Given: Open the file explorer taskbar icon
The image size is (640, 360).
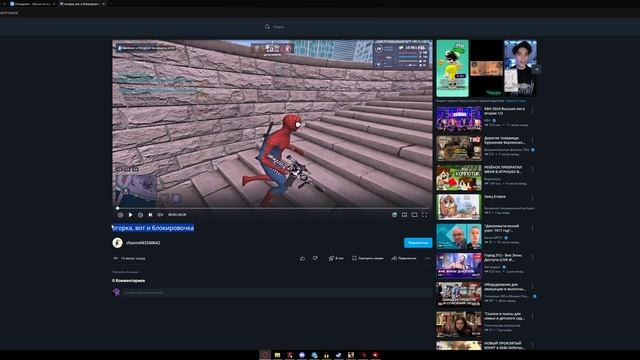Looking at the screenshot, I should coord(278,355).
